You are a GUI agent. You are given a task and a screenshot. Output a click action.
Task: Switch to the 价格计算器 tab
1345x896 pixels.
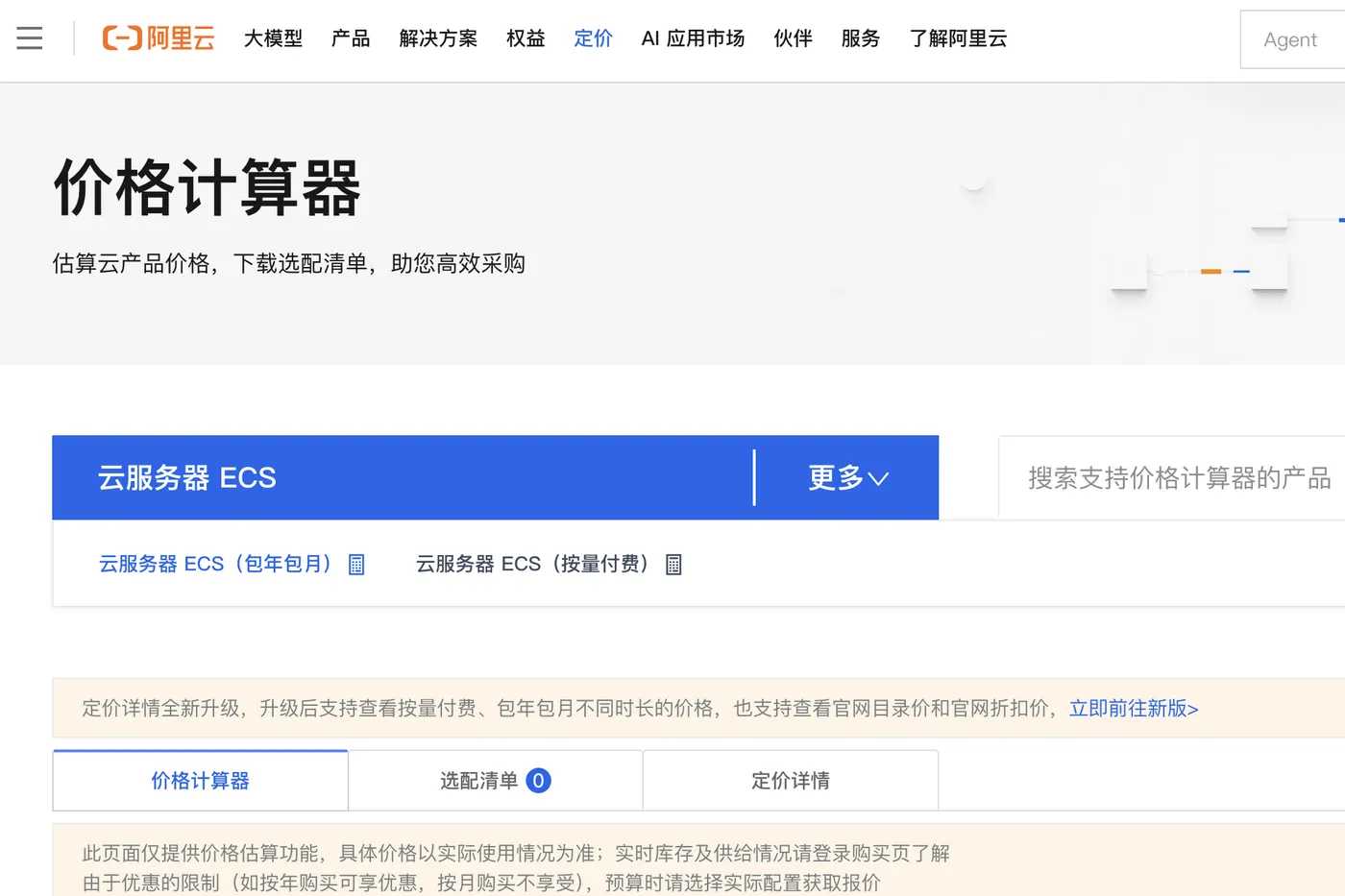[x=200, y=781]
